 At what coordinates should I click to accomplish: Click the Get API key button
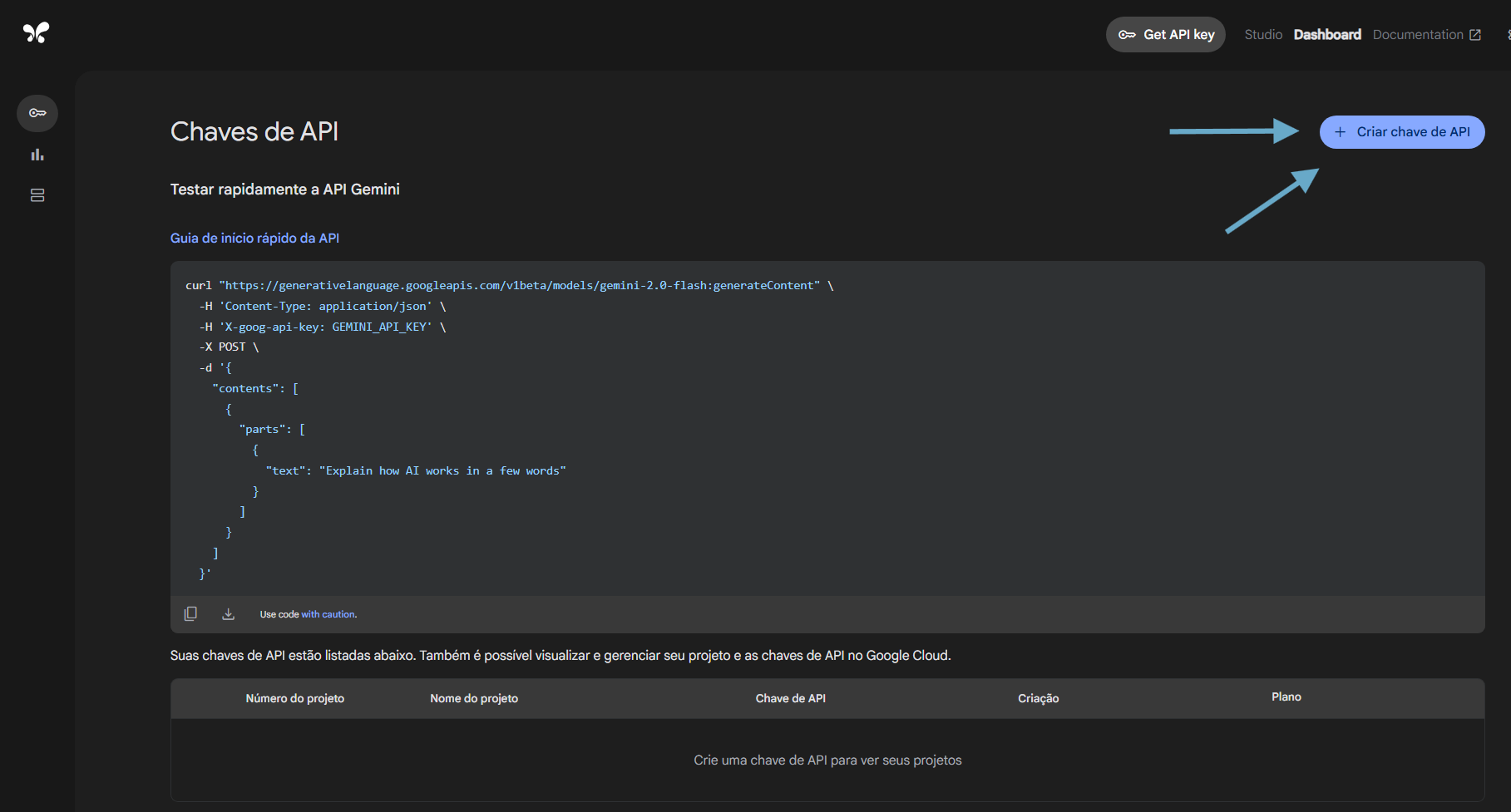[1166, 35]
